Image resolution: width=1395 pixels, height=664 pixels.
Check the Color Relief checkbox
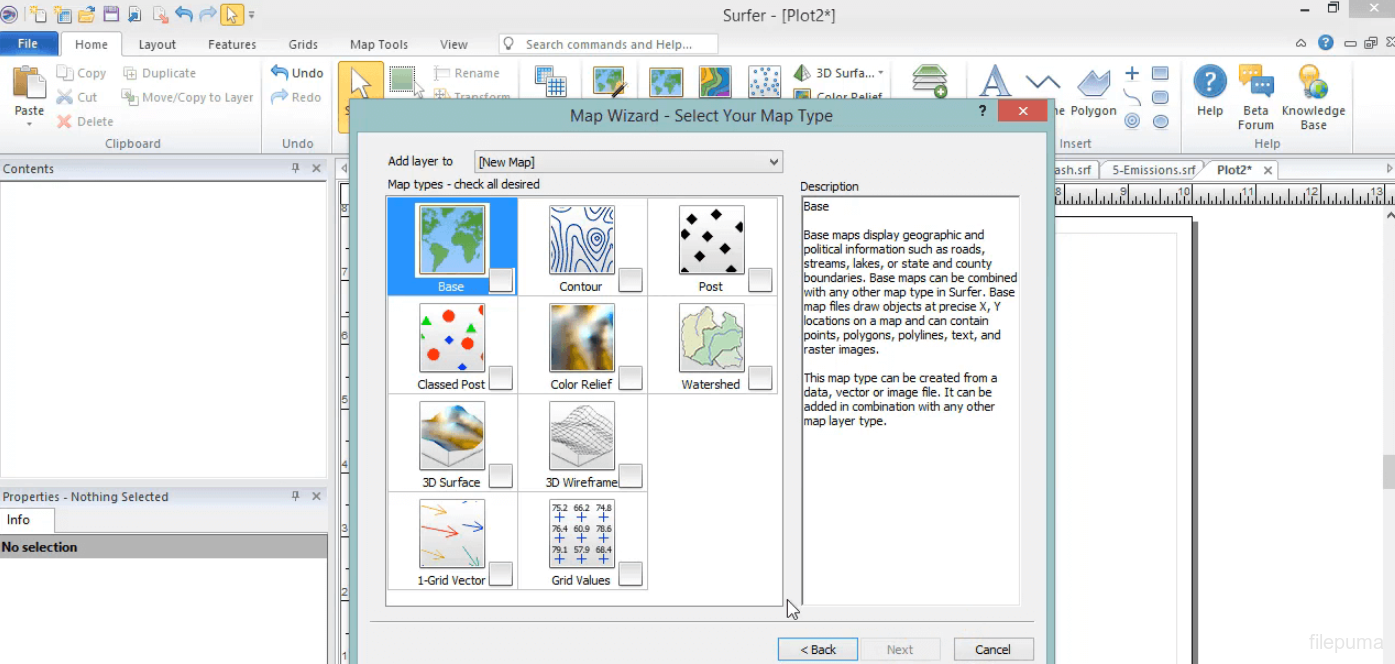click(630, 378)
